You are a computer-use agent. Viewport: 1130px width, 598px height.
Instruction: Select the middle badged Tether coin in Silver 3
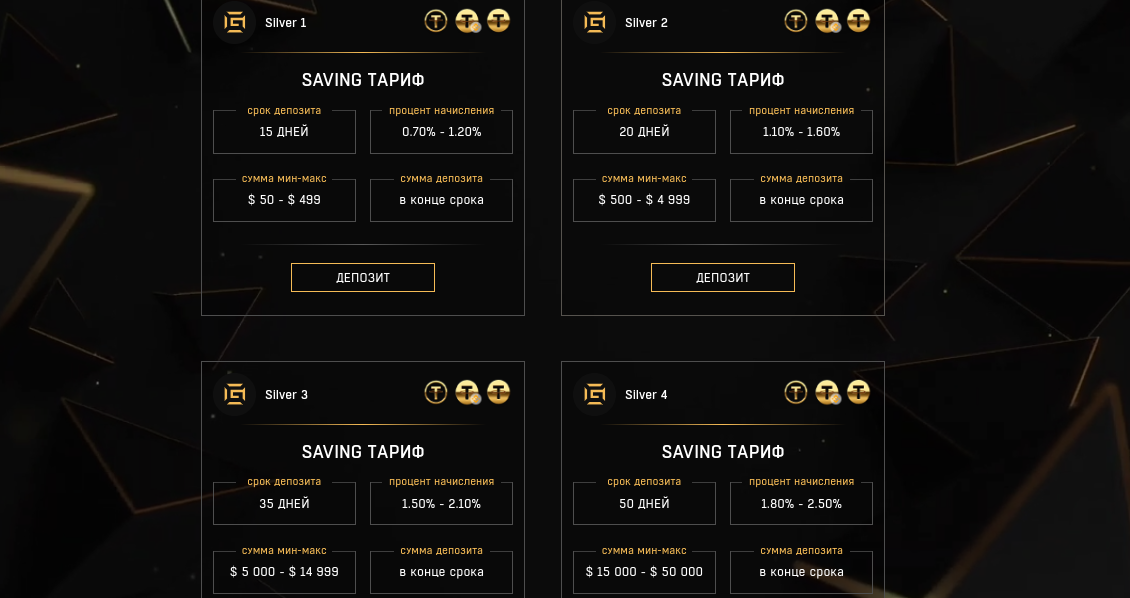467,393
